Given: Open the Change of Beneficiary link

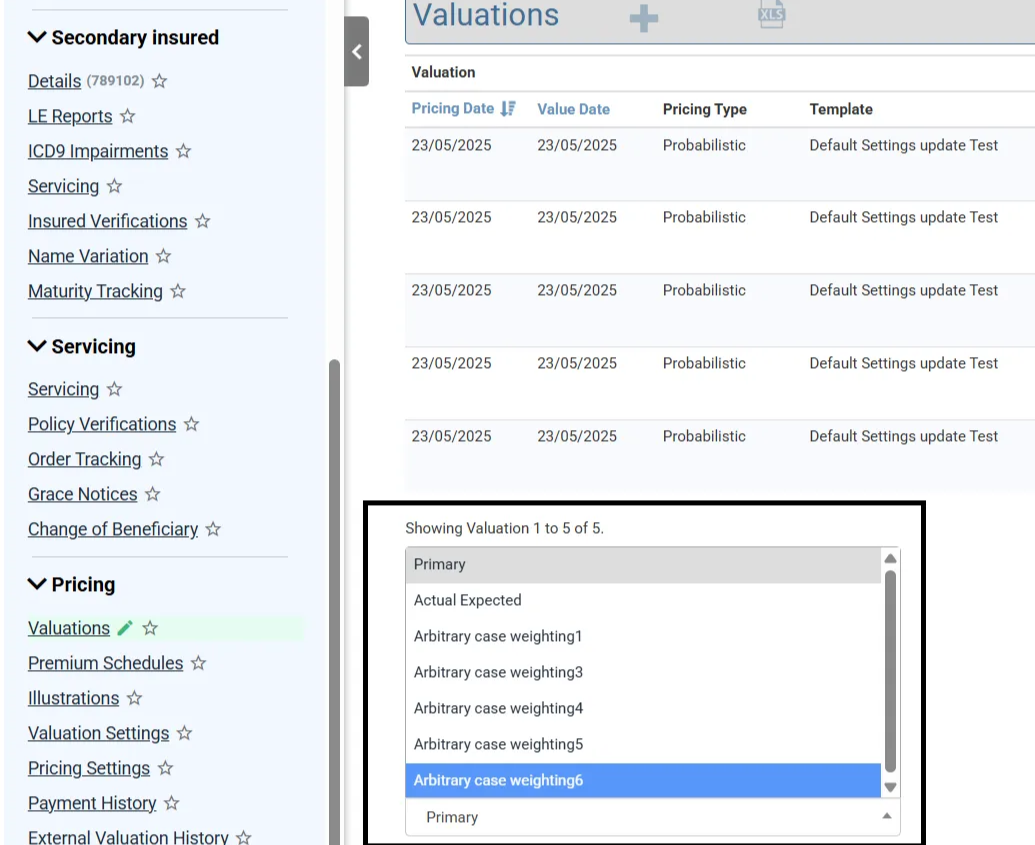Looking at the screenshot, I should click(x=112, y=529).
